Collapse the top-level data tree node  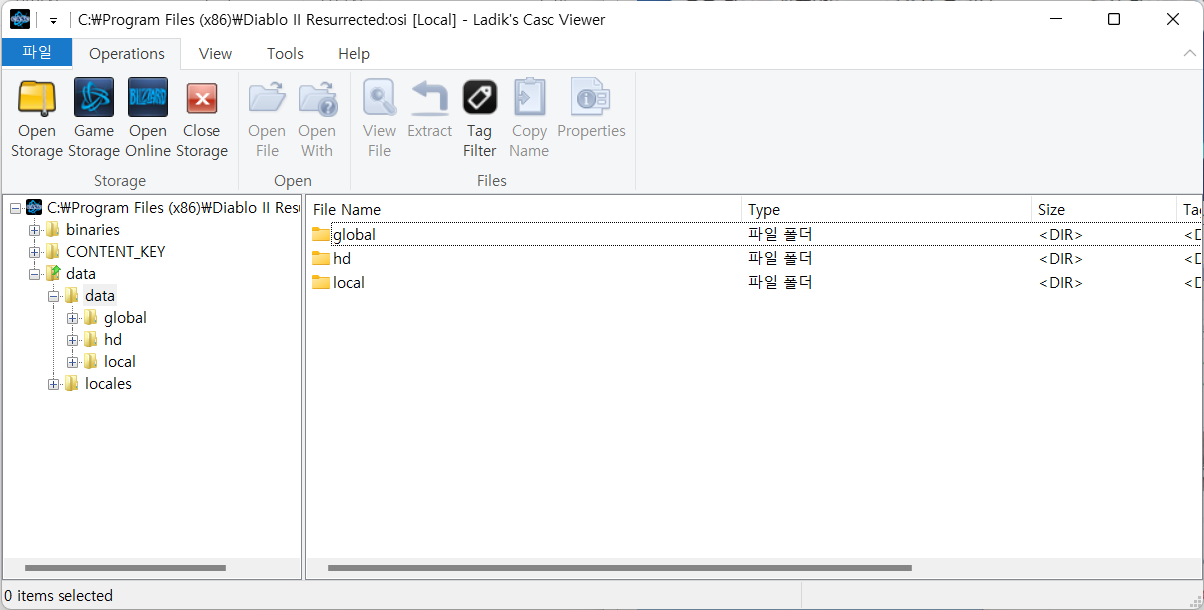tap(34, 274)
